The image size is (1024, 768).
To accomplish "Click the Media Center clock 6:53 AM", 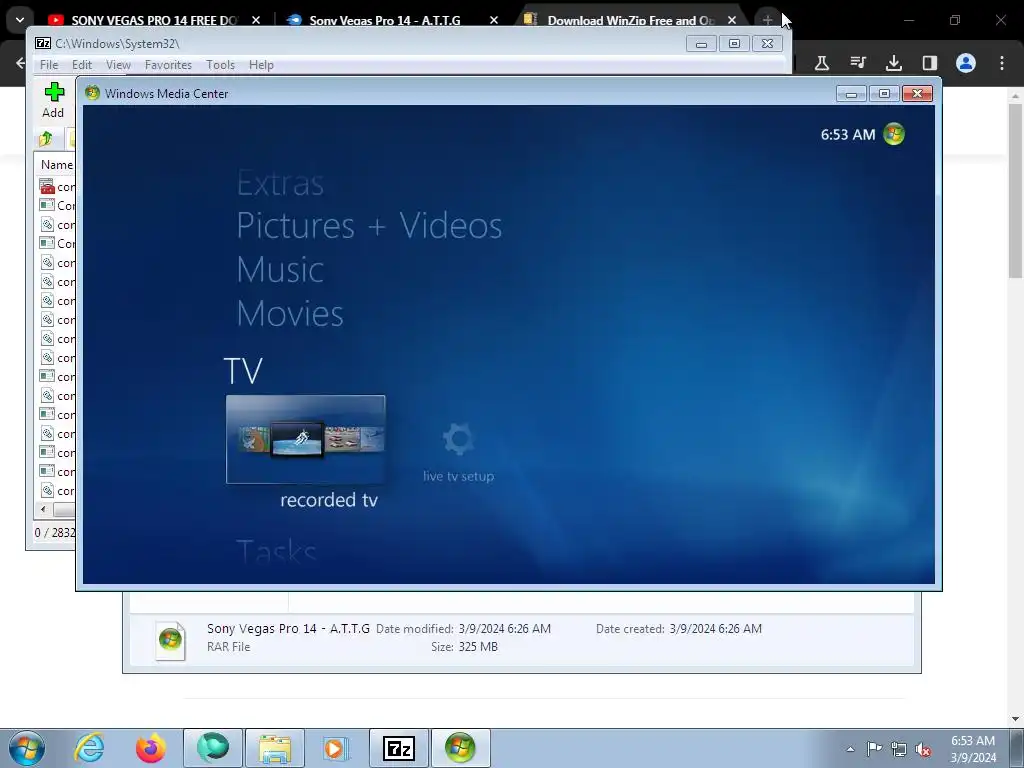I will click(848, 135).
